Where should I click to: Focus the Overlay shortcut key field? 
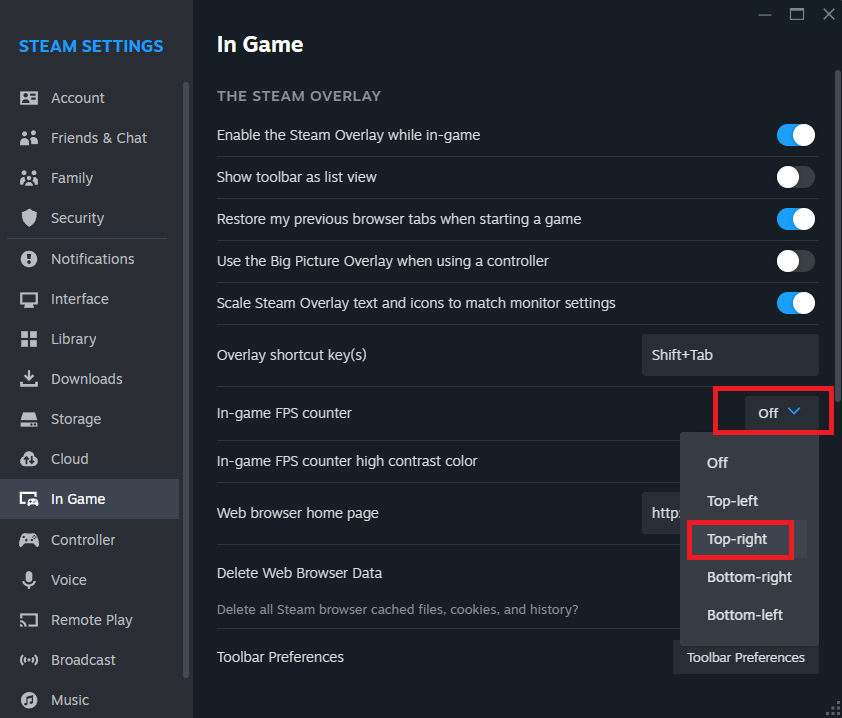coord(729,355)
